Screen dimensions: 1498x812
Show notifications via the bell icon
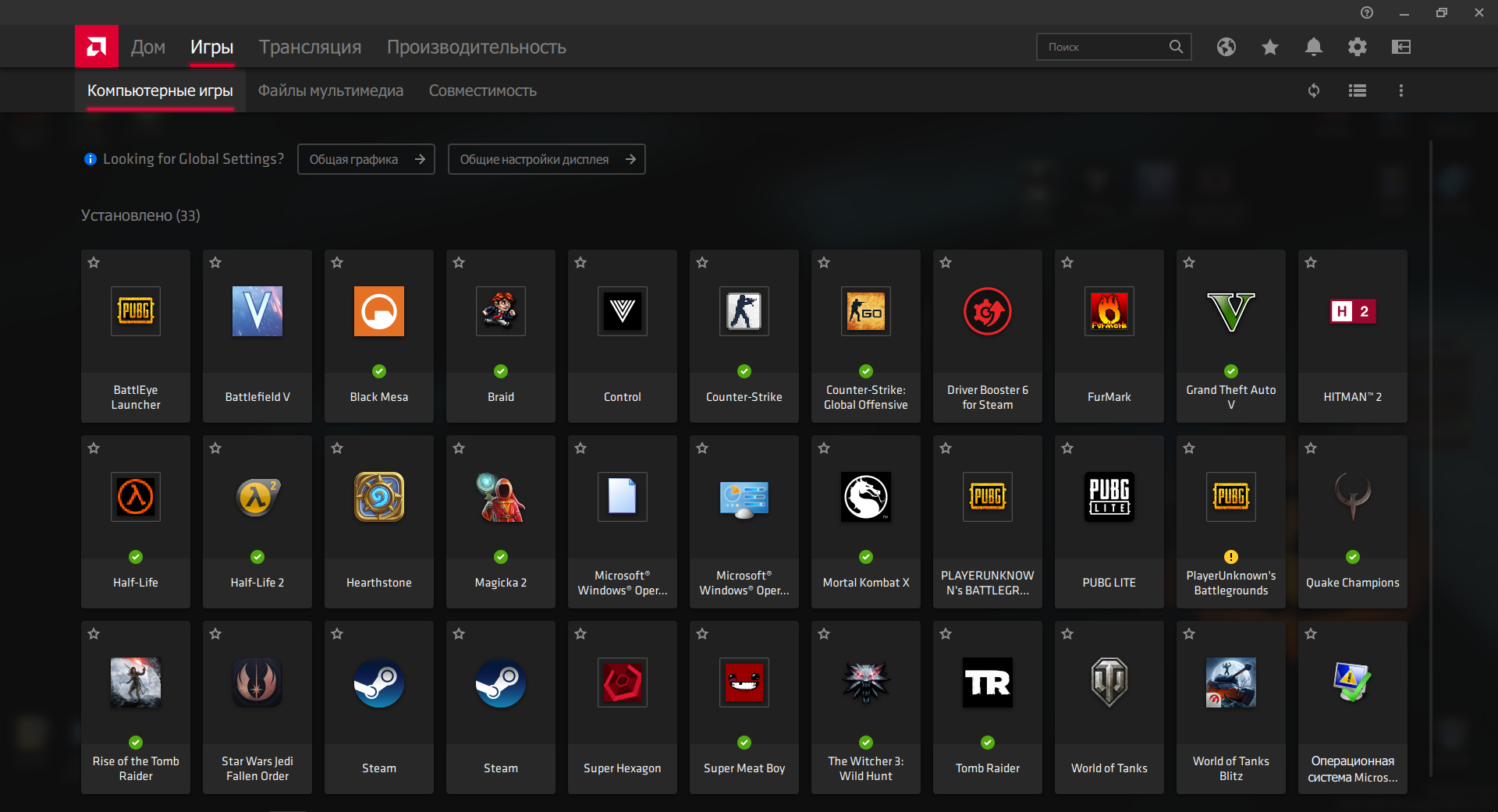pos(1314,47)
